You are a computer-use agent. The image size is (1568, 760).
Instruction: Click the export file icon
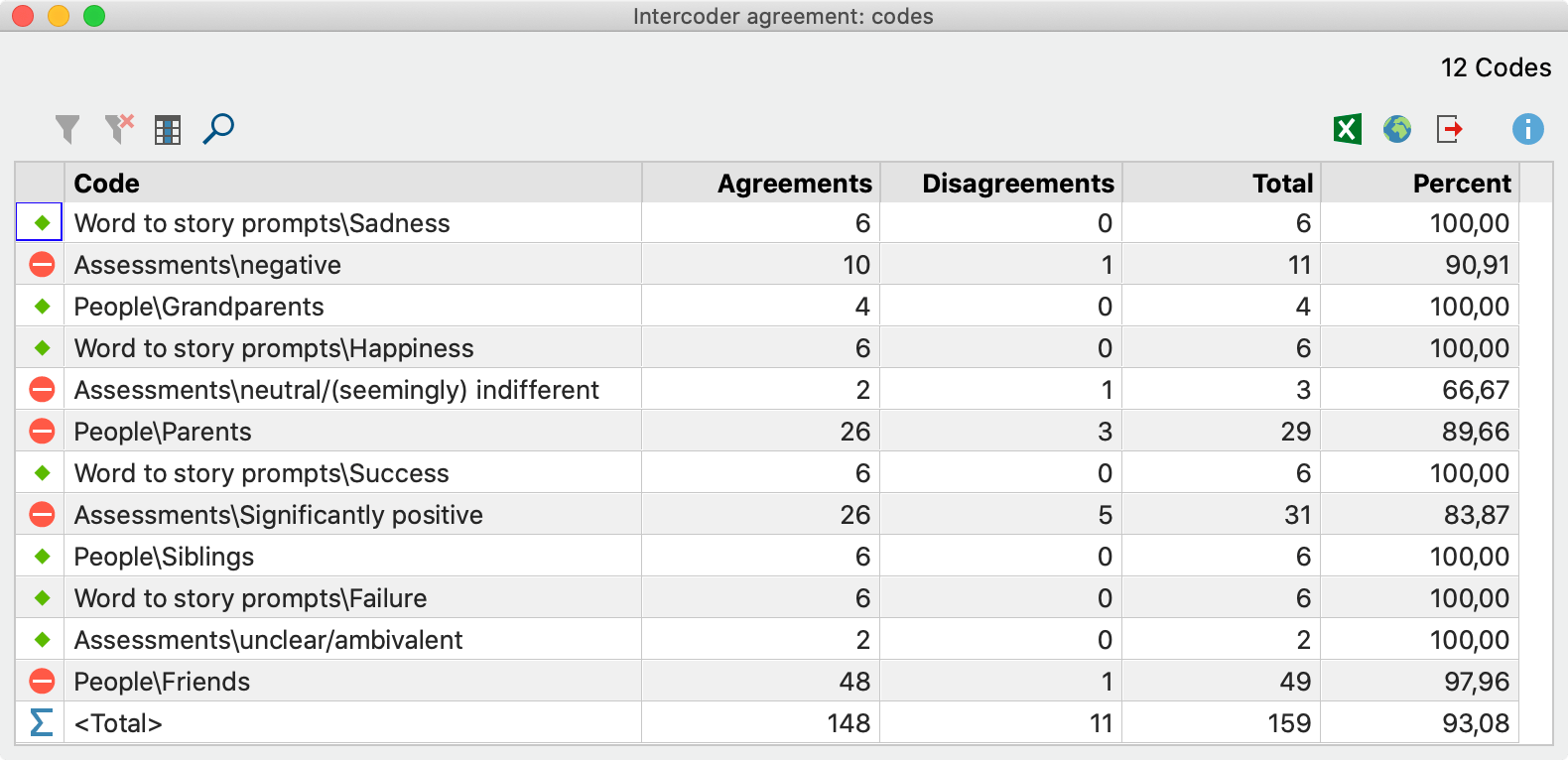coord(1450,129)
